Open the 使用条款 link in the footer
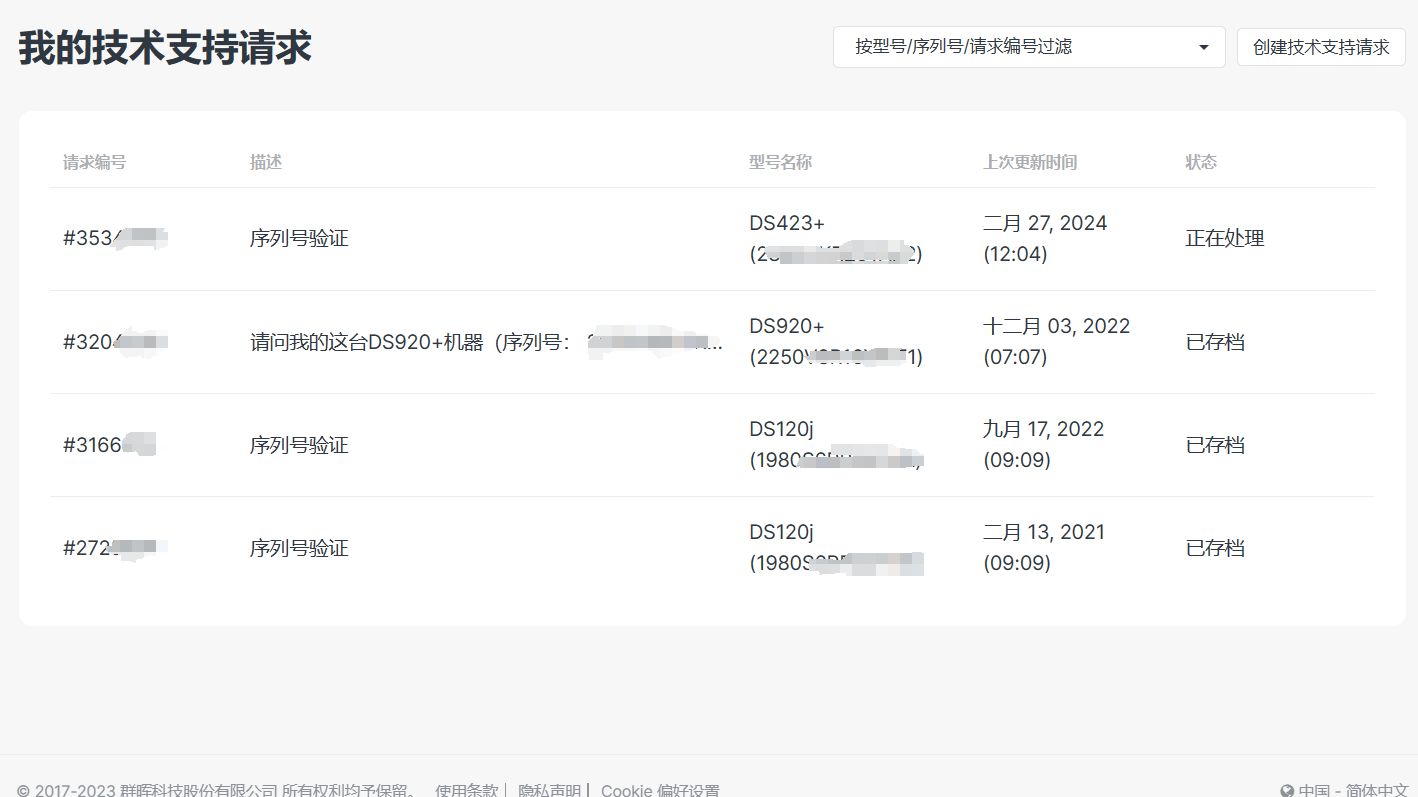 (466, 790)
